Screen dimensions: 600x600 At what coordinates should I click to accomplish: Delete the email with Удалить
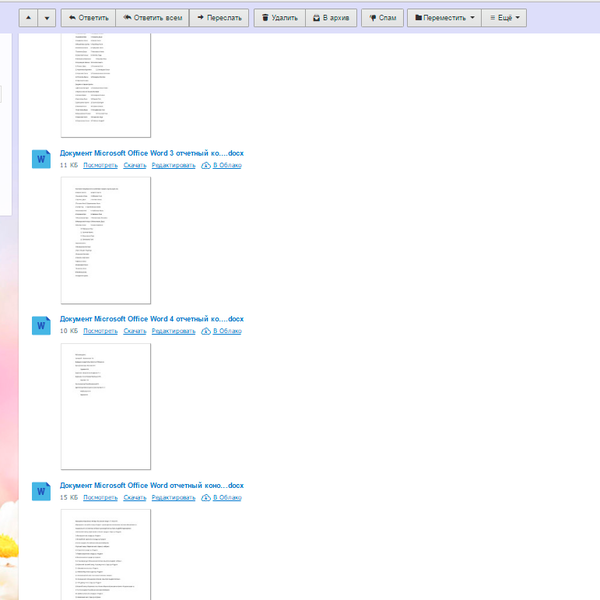[278, 18]
